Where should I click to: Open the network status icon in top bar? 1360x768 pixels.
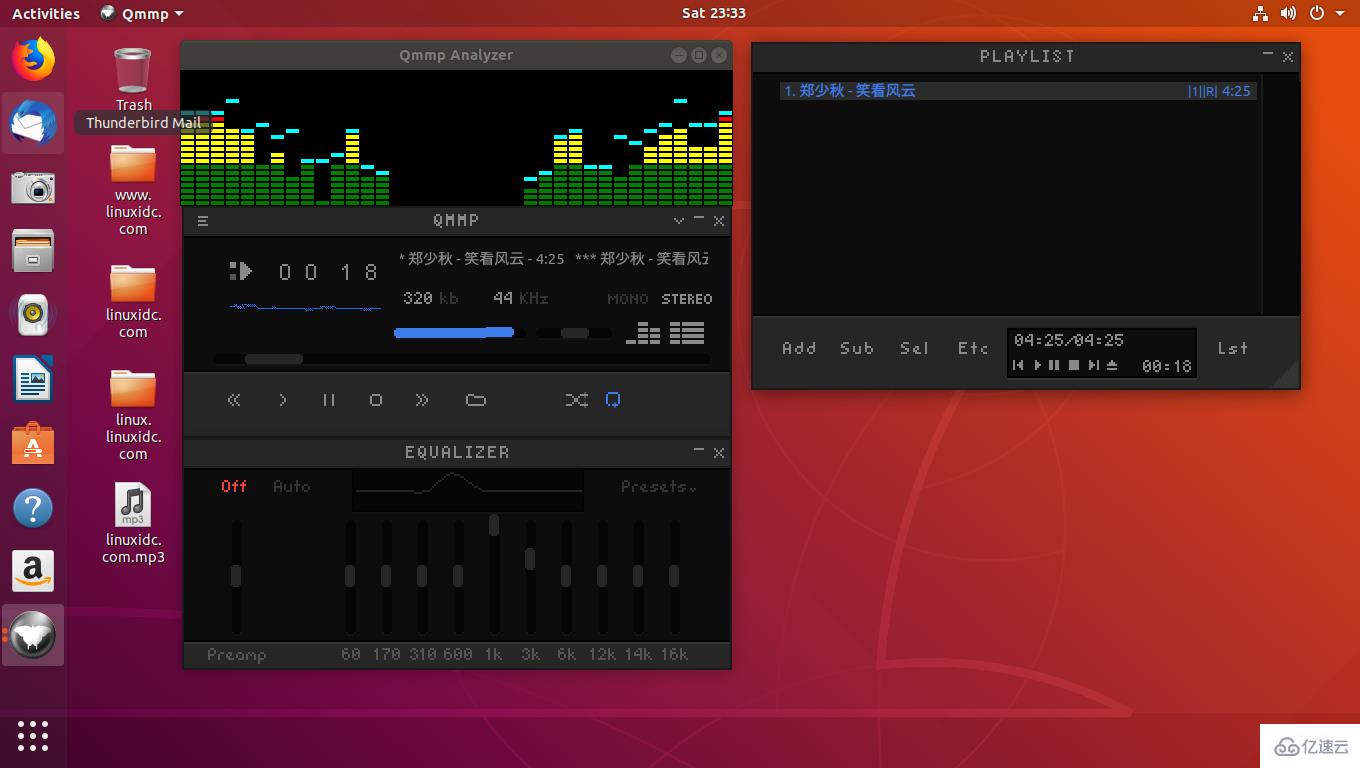[x=1260, y=13]
